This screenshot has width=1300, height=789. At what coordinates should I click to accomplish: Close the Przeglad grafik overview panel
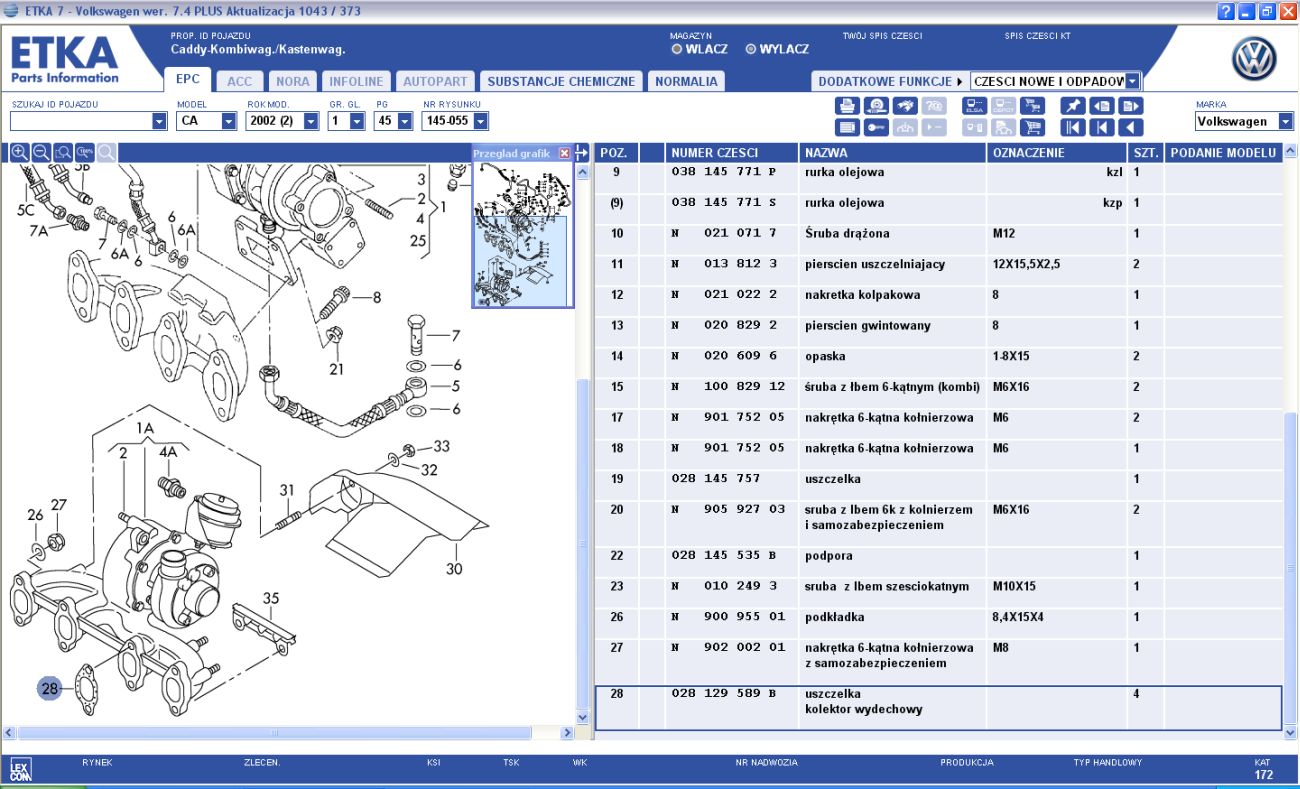tap(564, 153)
